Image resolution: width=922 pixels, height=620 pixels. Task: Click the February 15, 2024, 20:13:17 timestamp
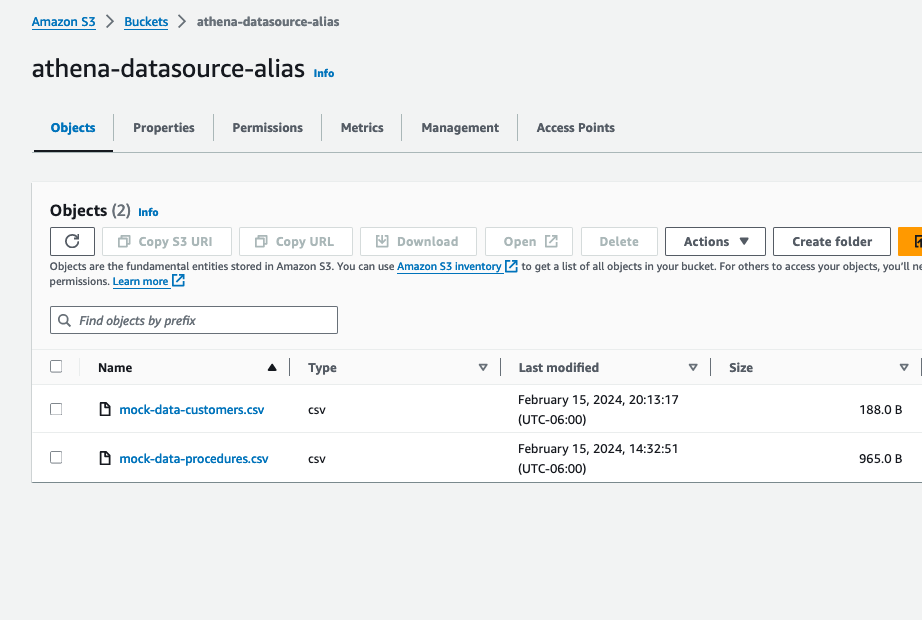pos(598,400)
